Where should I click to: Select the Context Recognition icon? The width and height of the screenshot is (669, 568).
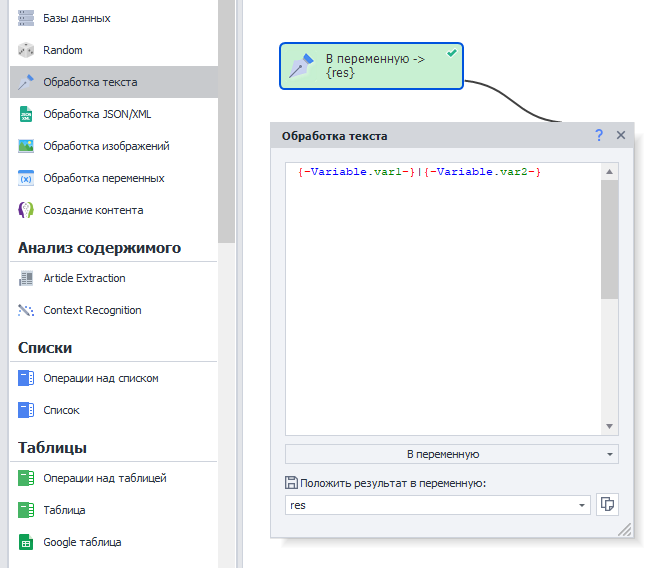(26, 310)
